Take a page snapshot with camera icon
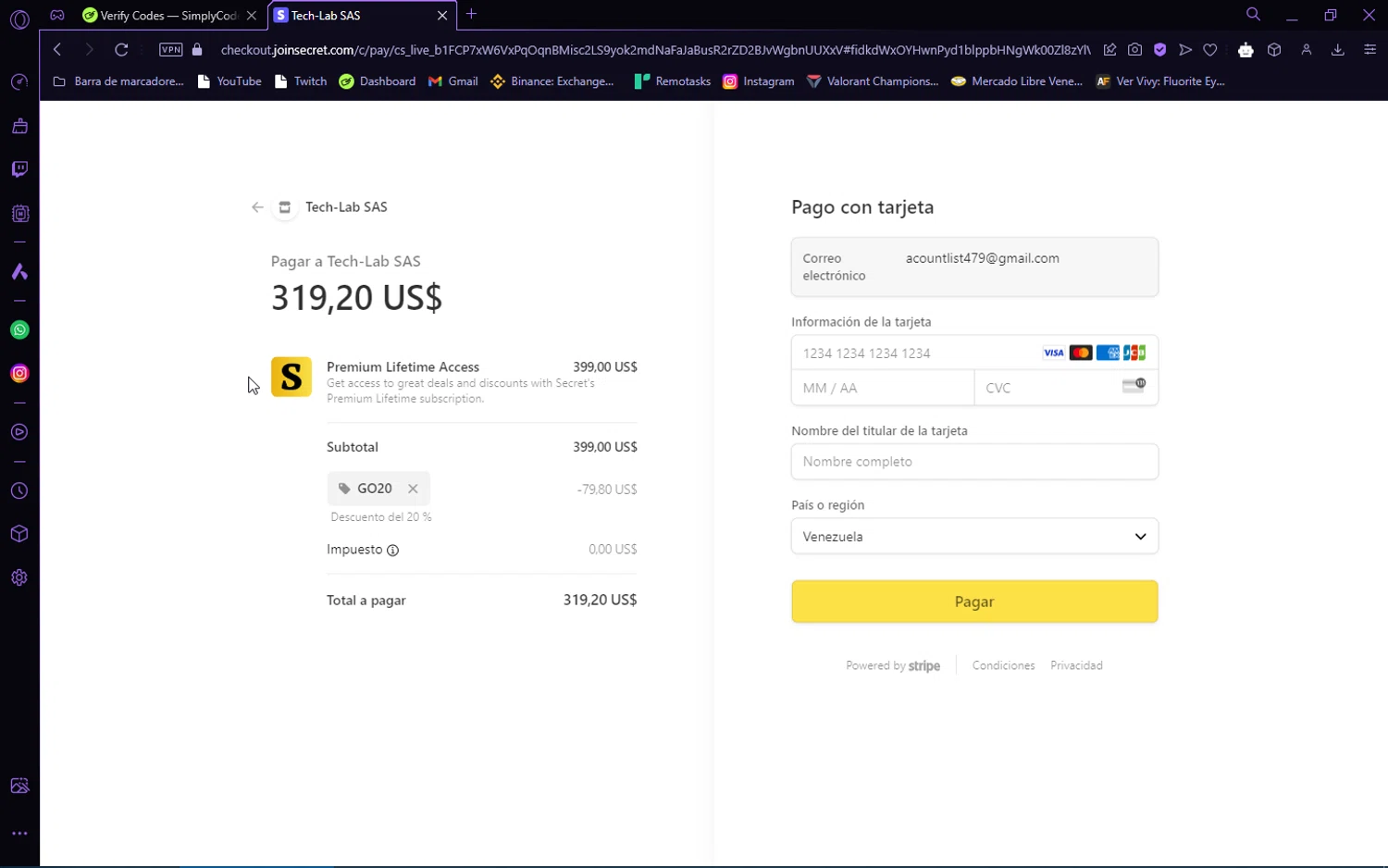This screenshot has width=1388, height=868. (1134, 50)
